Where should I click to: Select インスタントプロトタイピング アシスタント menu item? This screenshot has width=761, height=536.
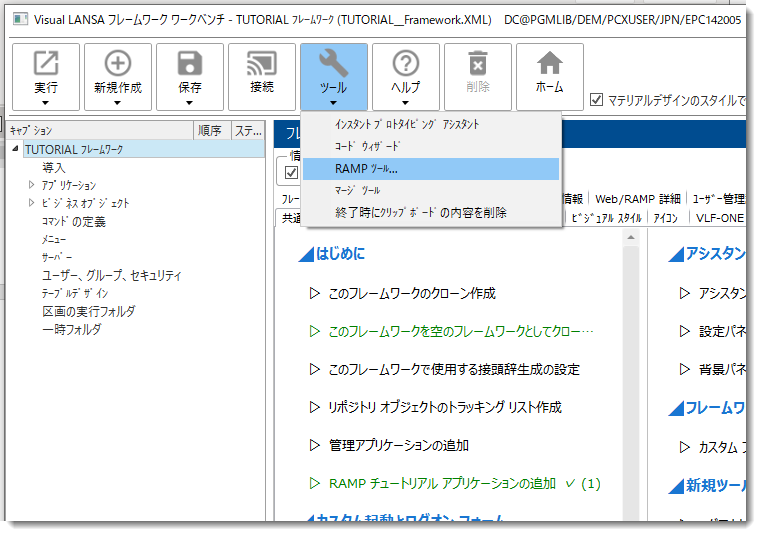click(431, 125)
